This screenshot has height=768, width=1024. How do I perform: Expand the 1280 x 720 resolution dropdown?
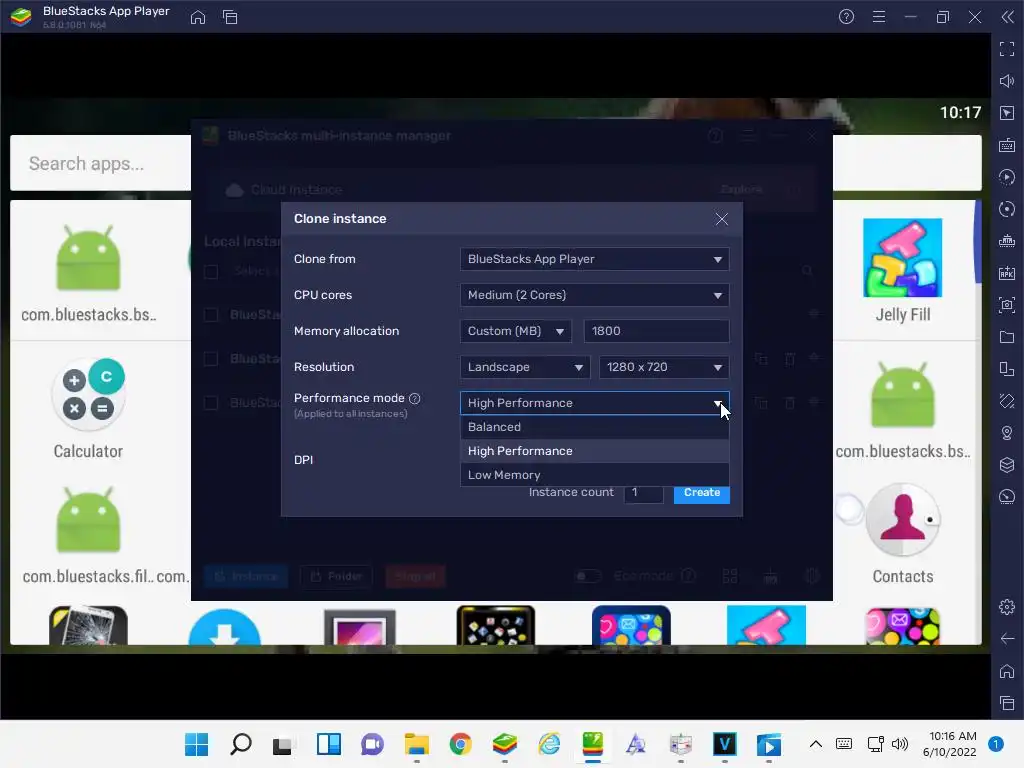(x=664, y=367)
